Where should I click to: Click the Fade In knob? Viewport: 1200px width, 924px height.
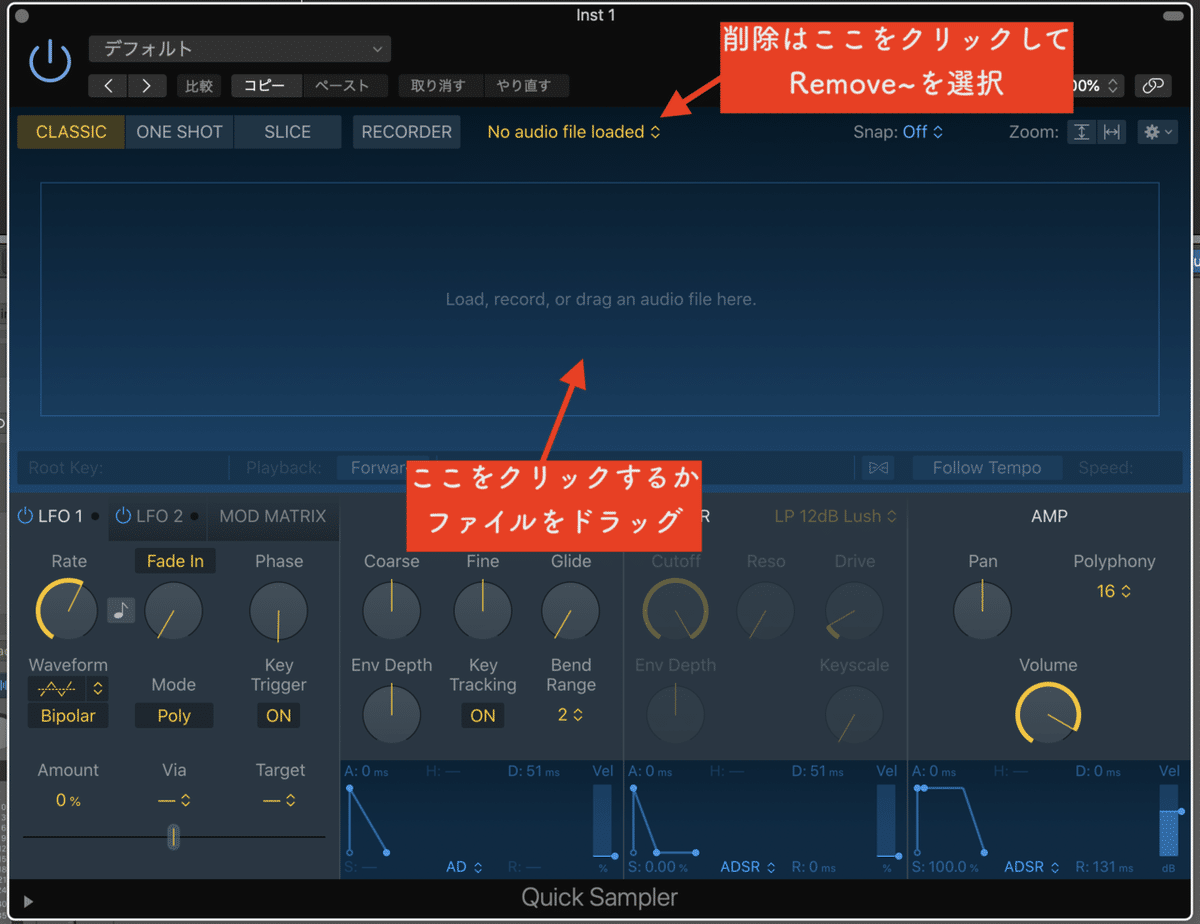point(174,611)
